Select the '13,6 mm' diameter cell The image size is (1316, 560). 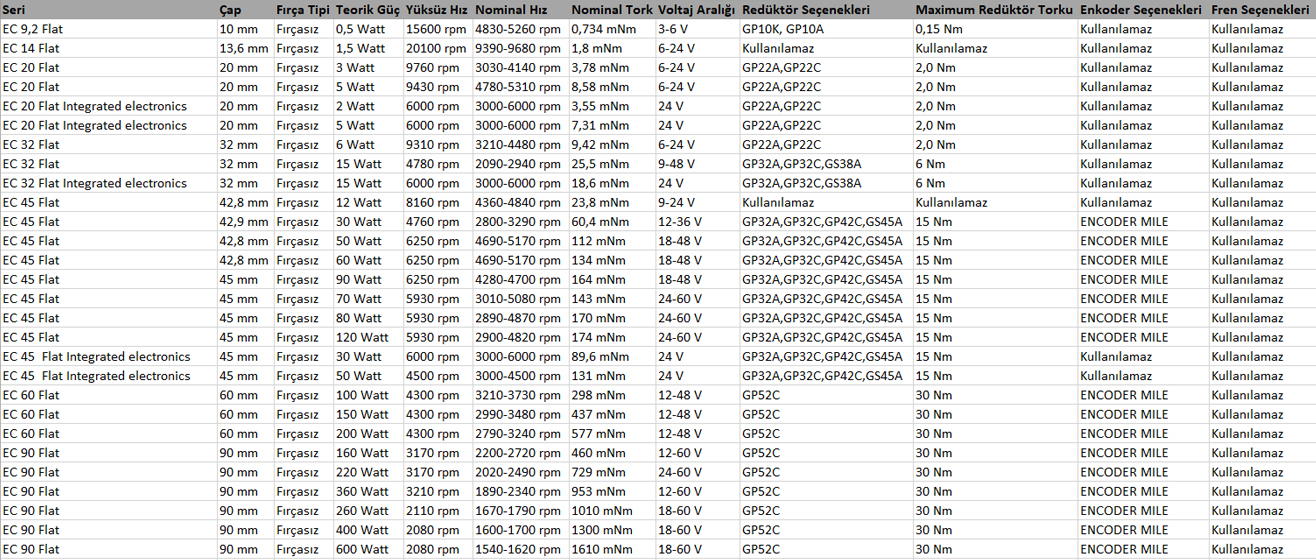[245, 48]
